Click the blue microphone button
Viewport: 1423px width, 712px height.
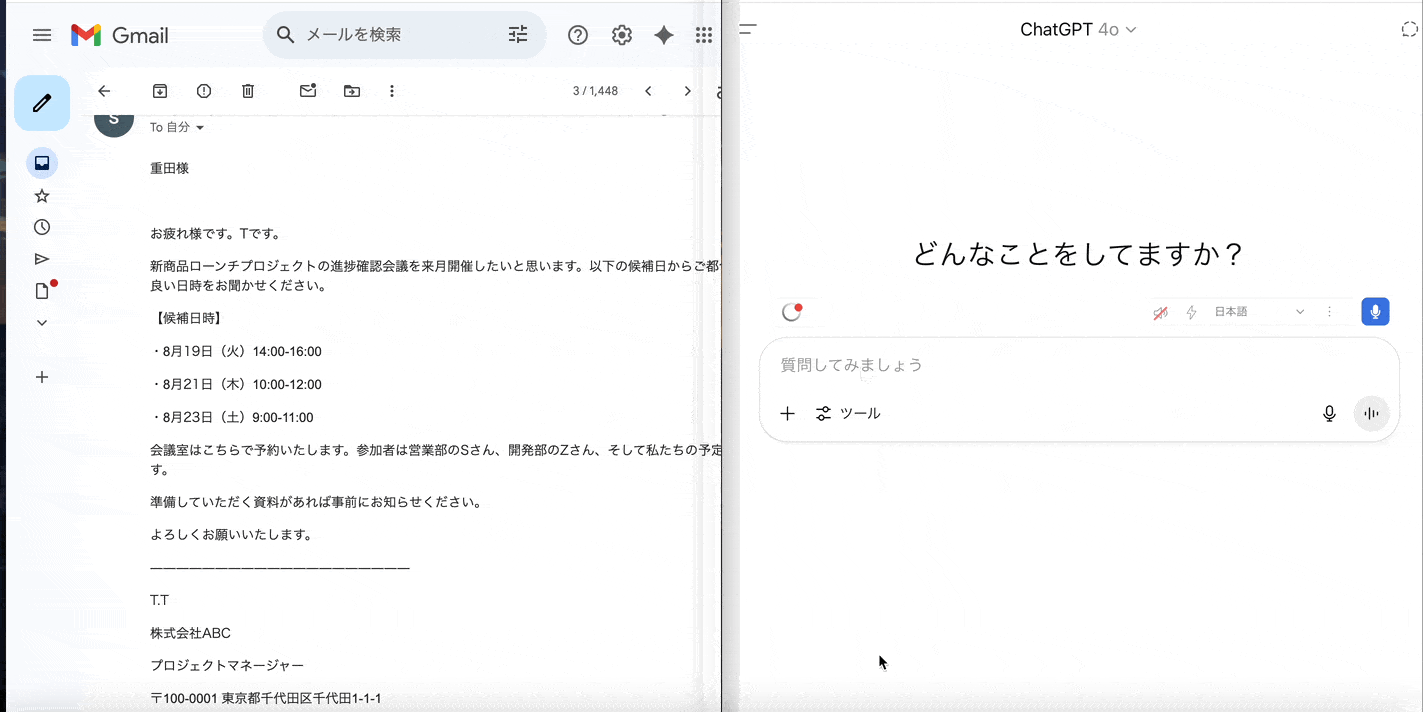click(x=1375, y=311)
